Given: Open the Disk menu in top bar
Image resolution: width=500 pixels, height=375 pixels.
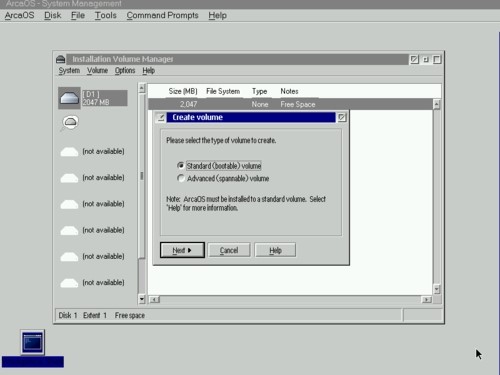Looking at the screenshot, I should (x=53, y=15).
